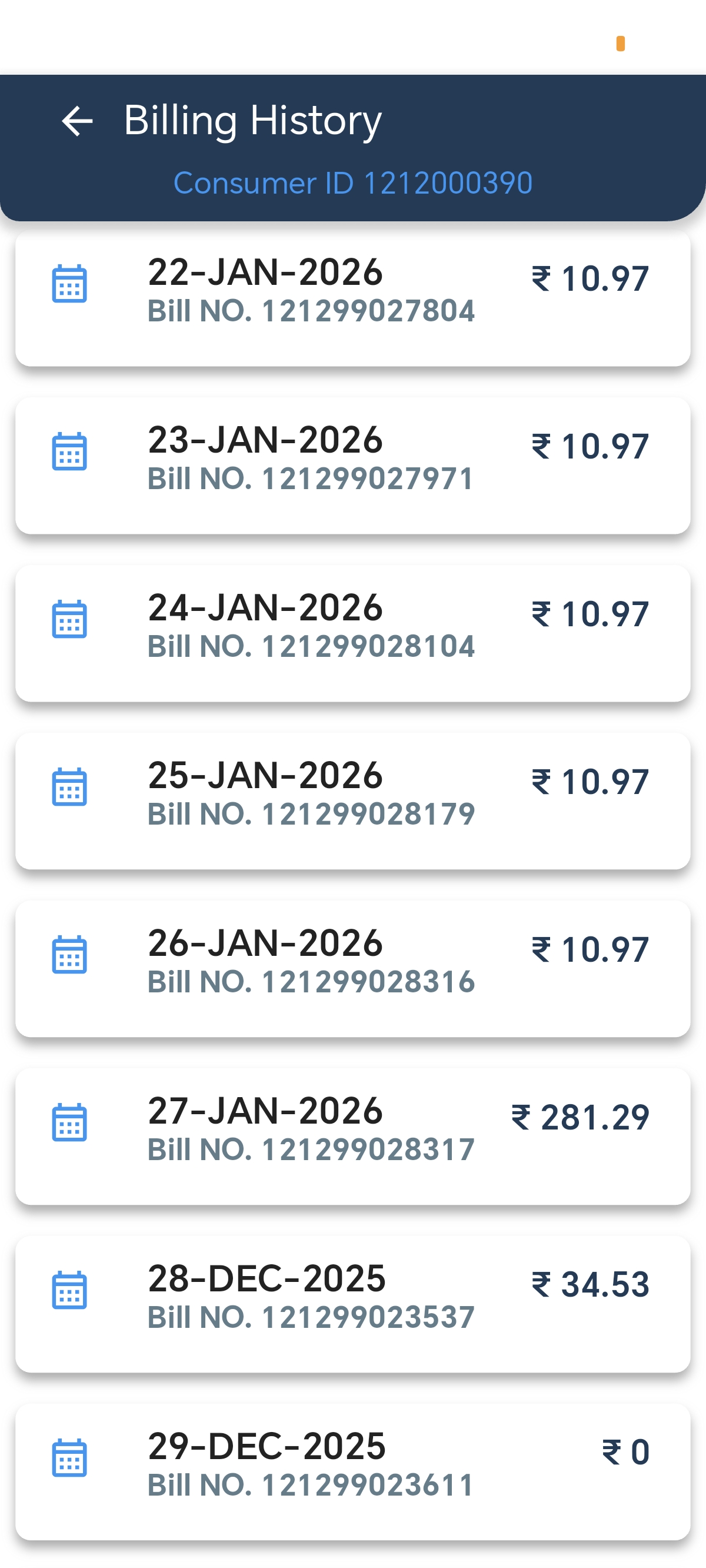Open Bill NO. 121299028104

point(311,646)
